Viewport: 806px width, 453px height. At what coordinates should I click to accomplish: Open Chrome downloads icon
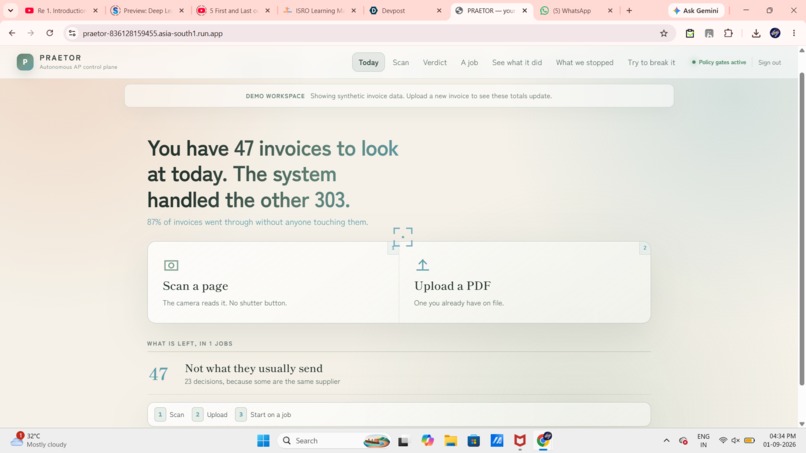(756, 33)
